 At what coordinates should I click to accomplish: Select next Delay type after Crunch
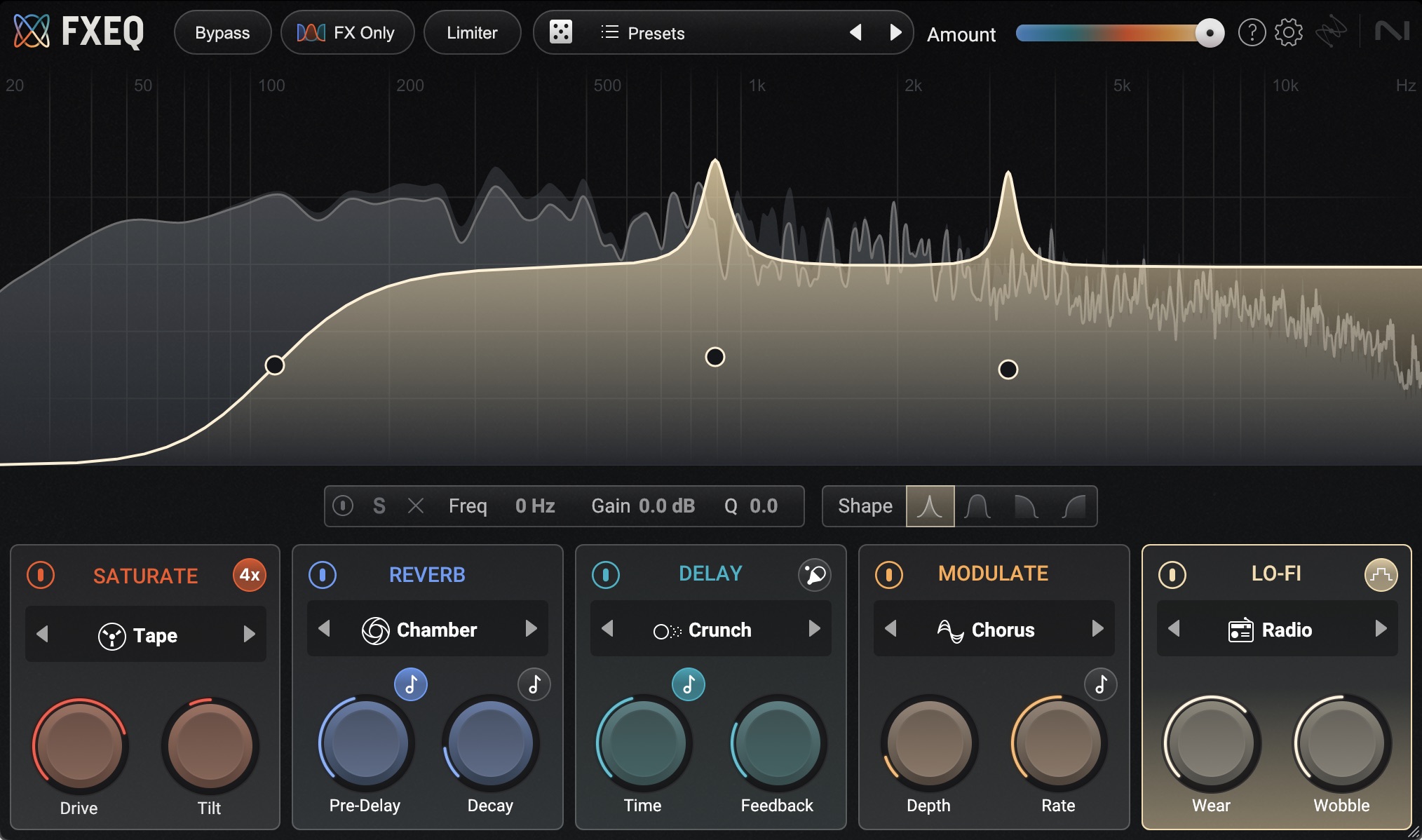pyautogui.click(x=814, y=628)
